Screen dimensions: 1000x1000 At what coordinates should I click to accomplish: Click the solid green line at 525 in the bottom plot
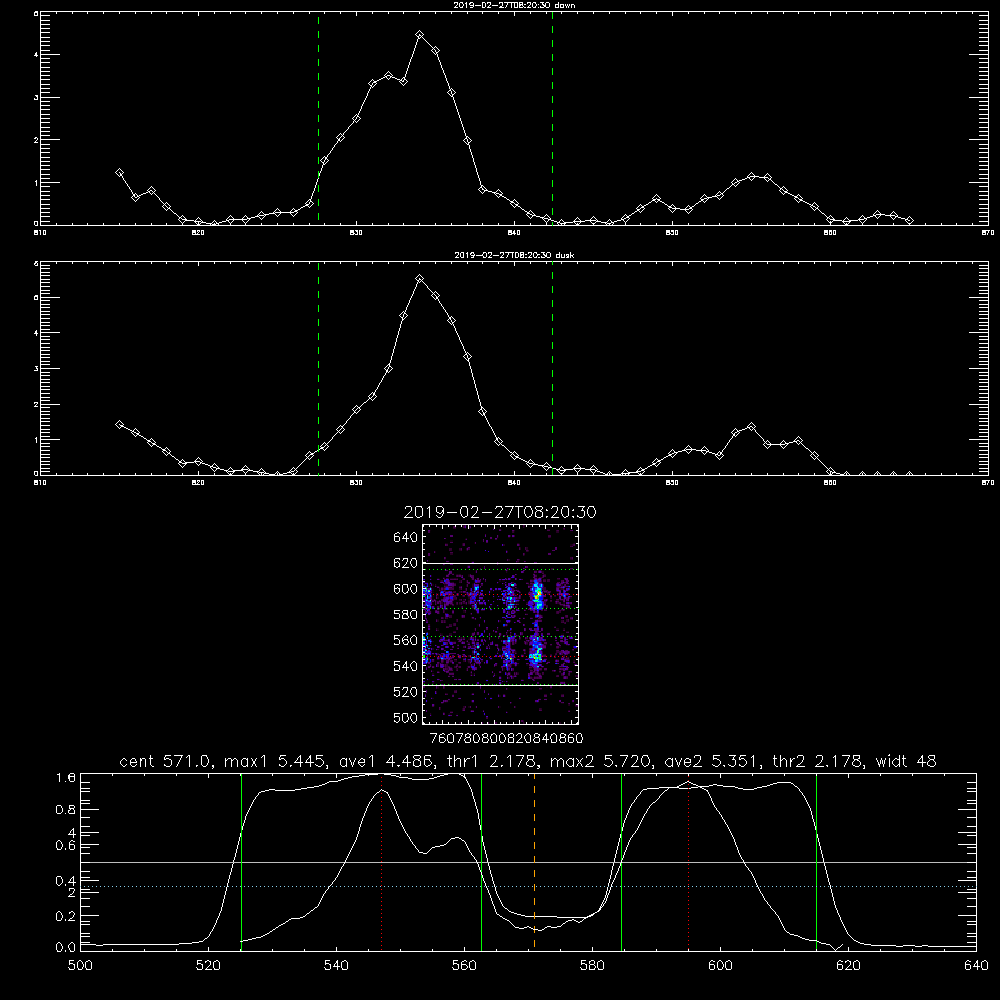click(241, 861)
